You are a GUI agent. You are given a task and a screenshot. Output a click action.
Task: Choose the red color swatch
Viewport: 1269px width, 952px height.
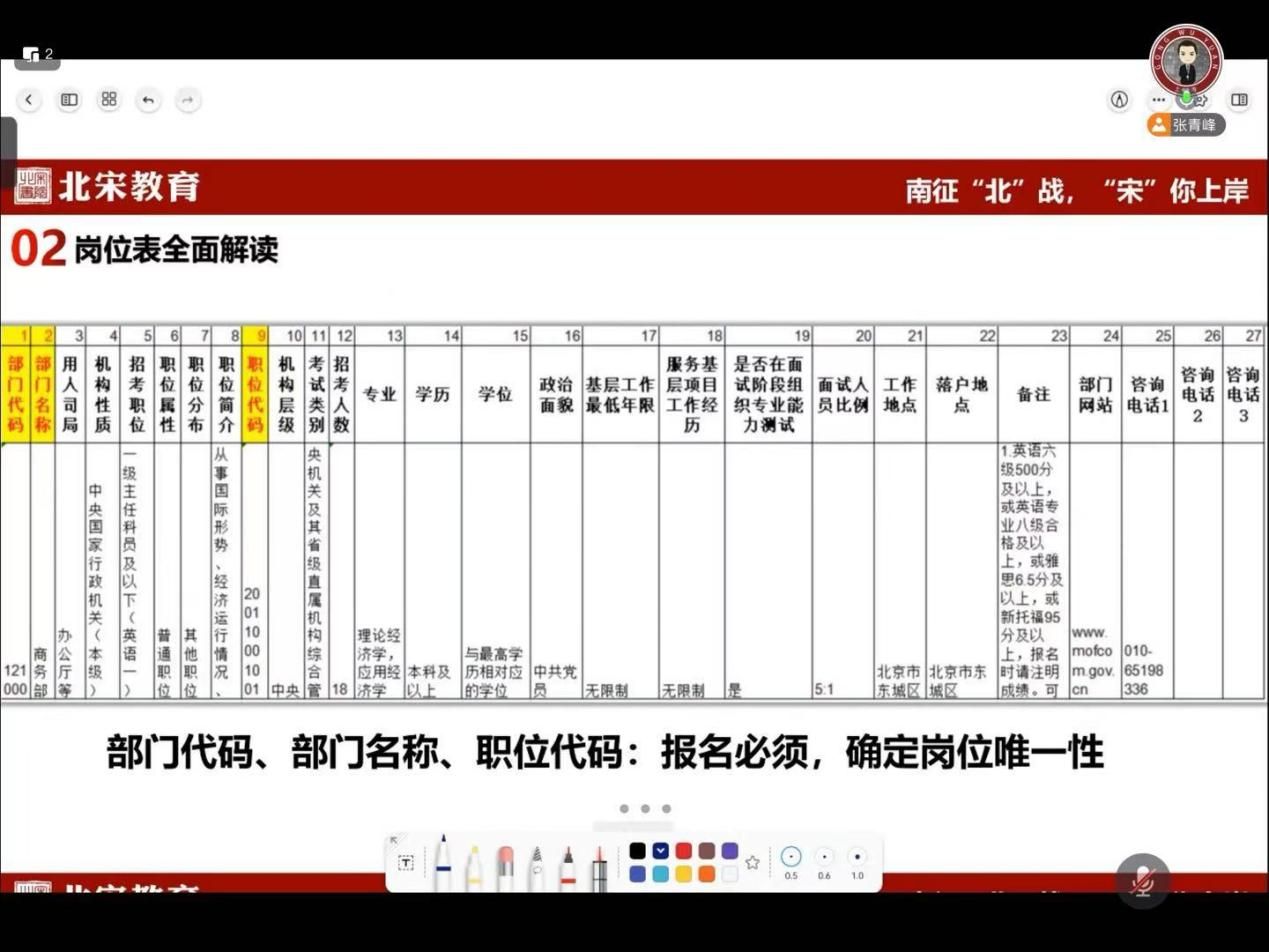pos(683,851)
